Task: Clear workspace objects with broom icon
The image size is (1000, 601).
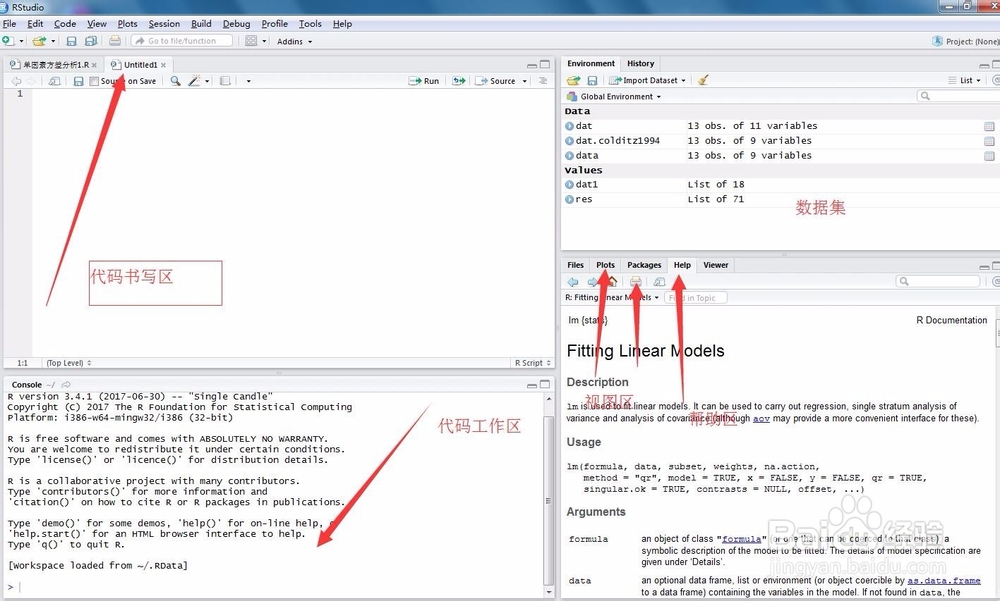Action: 703,80
